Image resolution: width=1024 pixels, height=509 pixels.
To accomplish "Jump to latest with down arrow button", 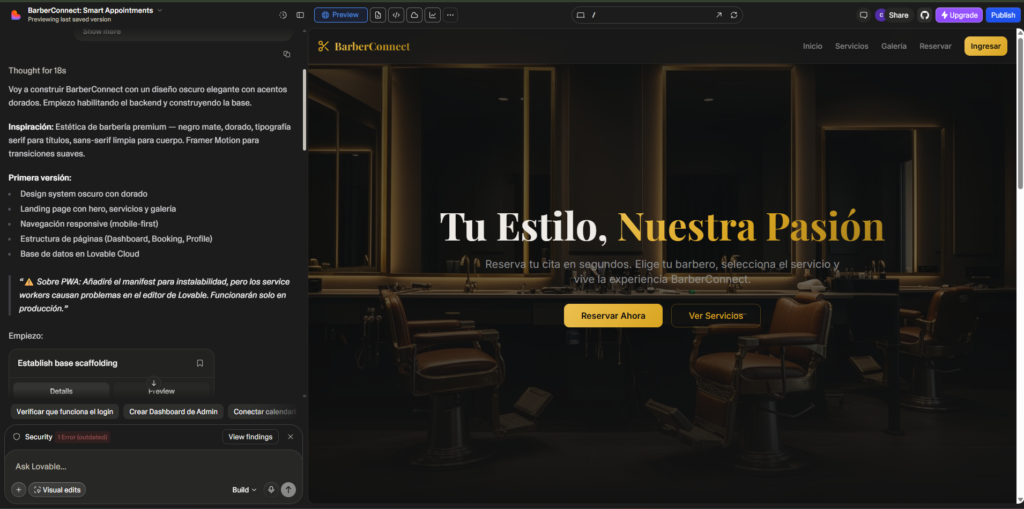I will (153, 383).
